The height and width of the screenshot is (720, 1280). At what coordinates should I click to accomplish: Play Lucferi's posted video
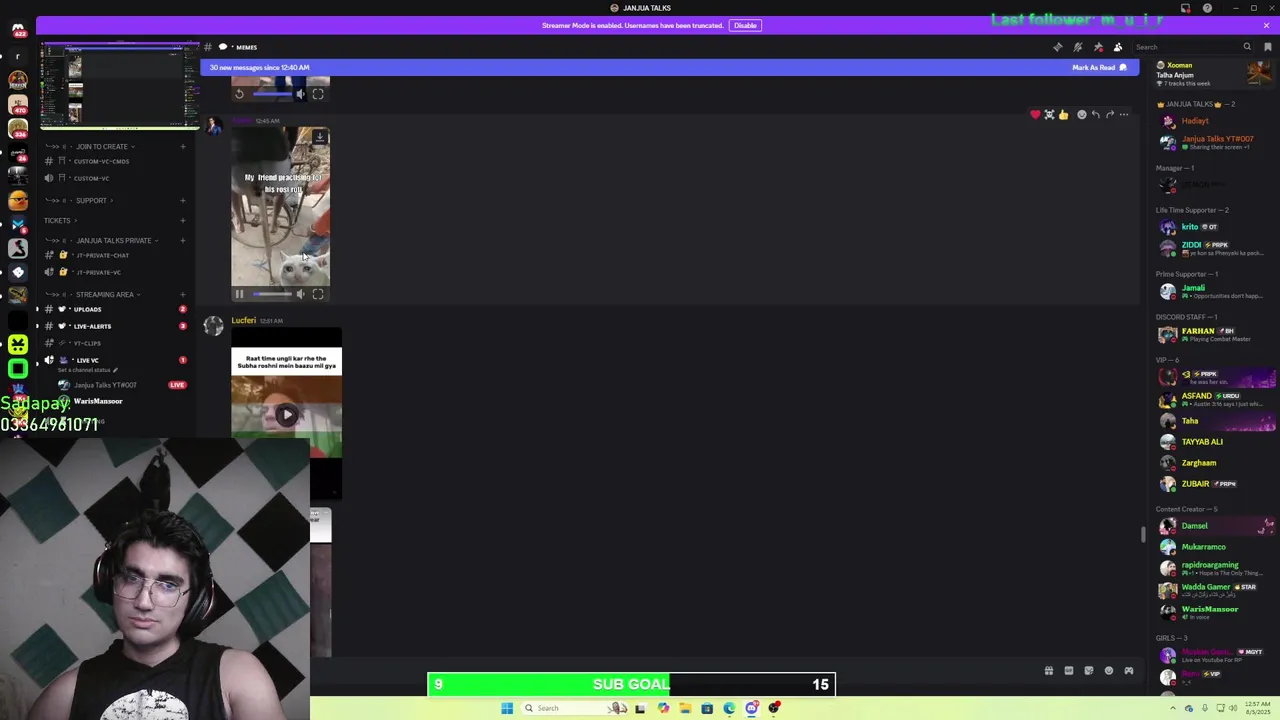287,415
